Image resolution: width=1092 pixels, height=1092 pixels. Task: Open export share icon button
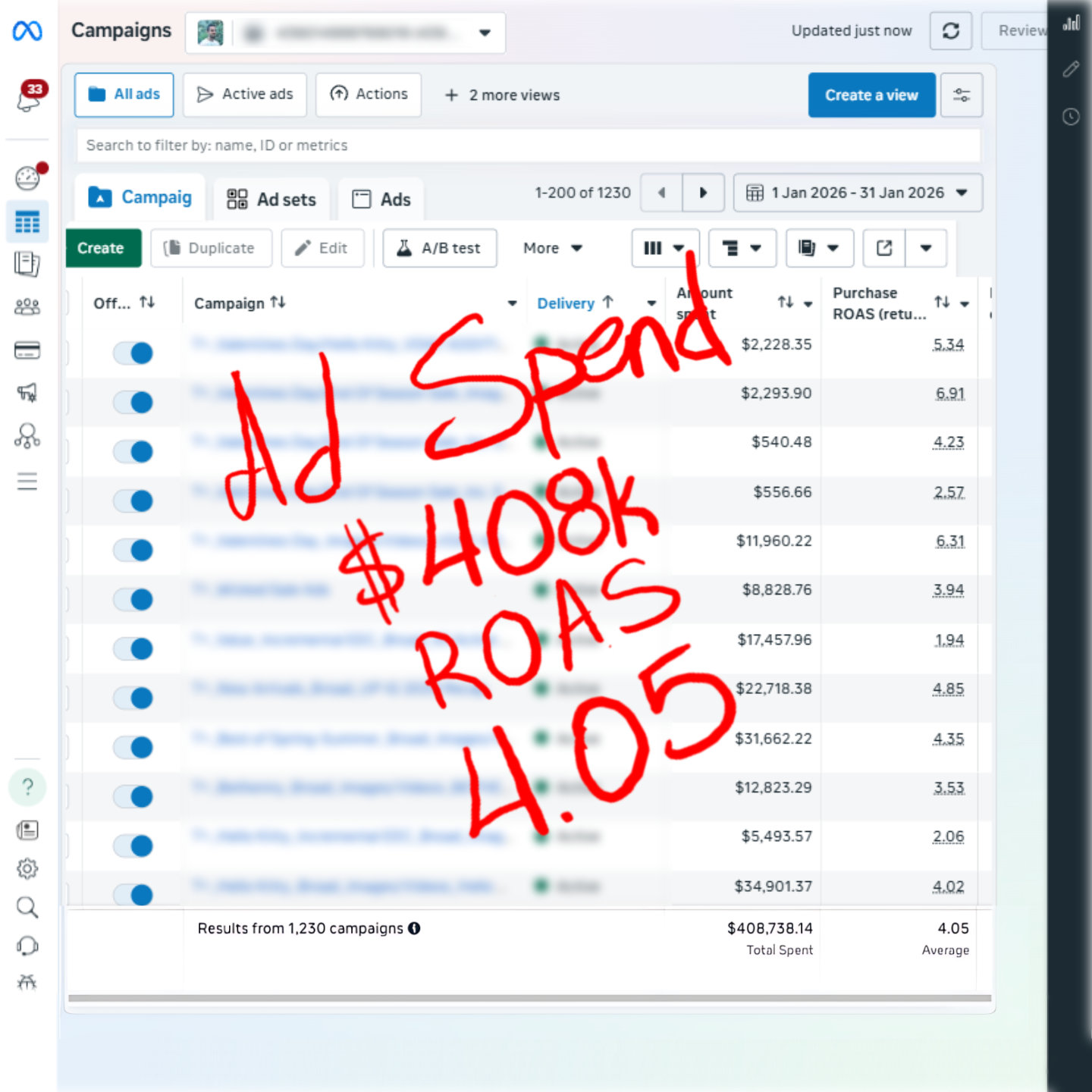[x=884, y=248]
